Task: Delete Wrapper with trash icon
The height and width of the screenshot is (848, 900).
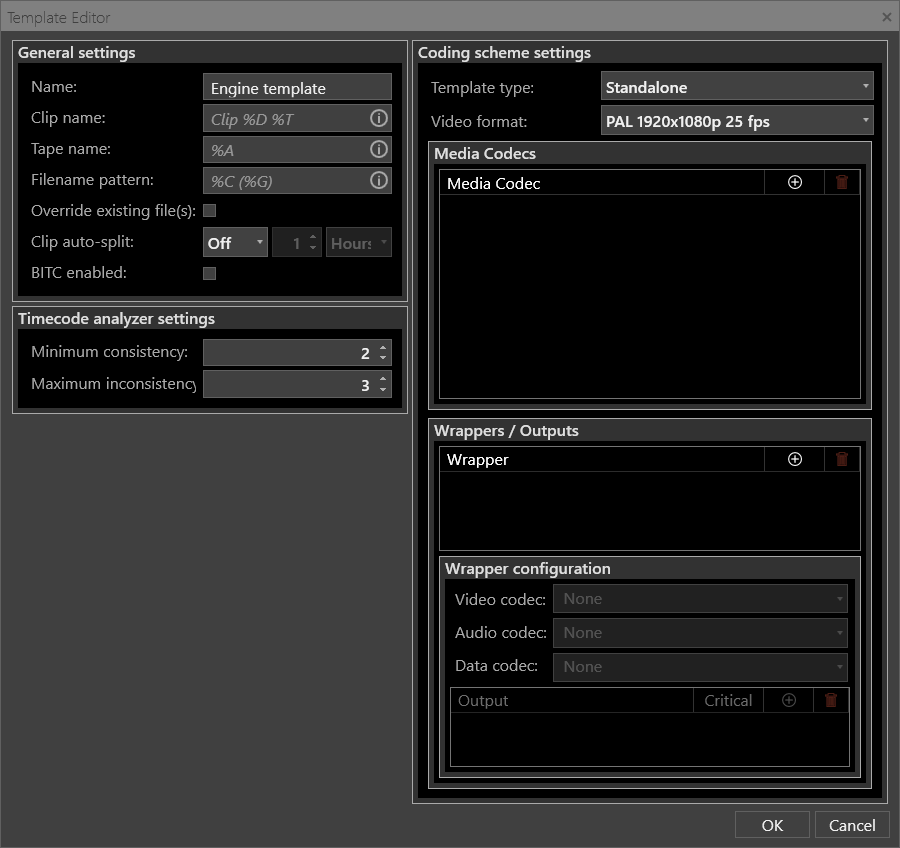Action: pyautogui.click(x=841, y=459)
